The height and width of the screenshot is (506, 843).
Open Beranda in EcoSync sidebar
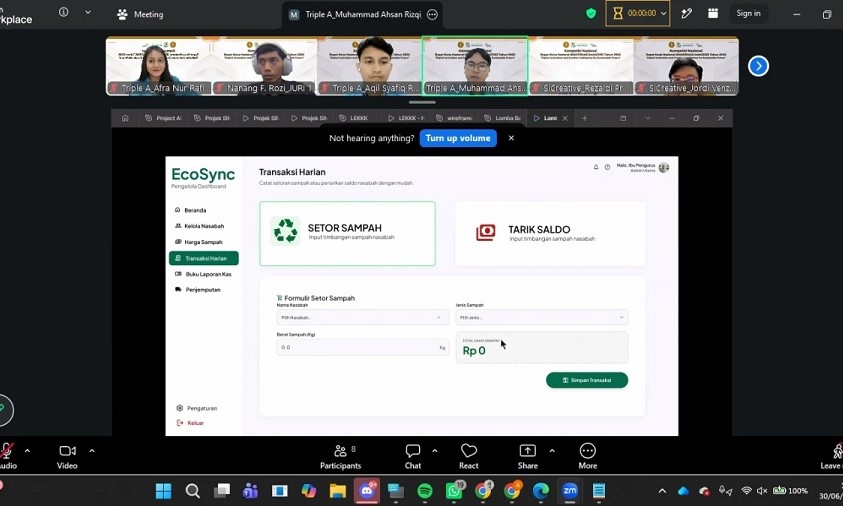coord(191,210)
